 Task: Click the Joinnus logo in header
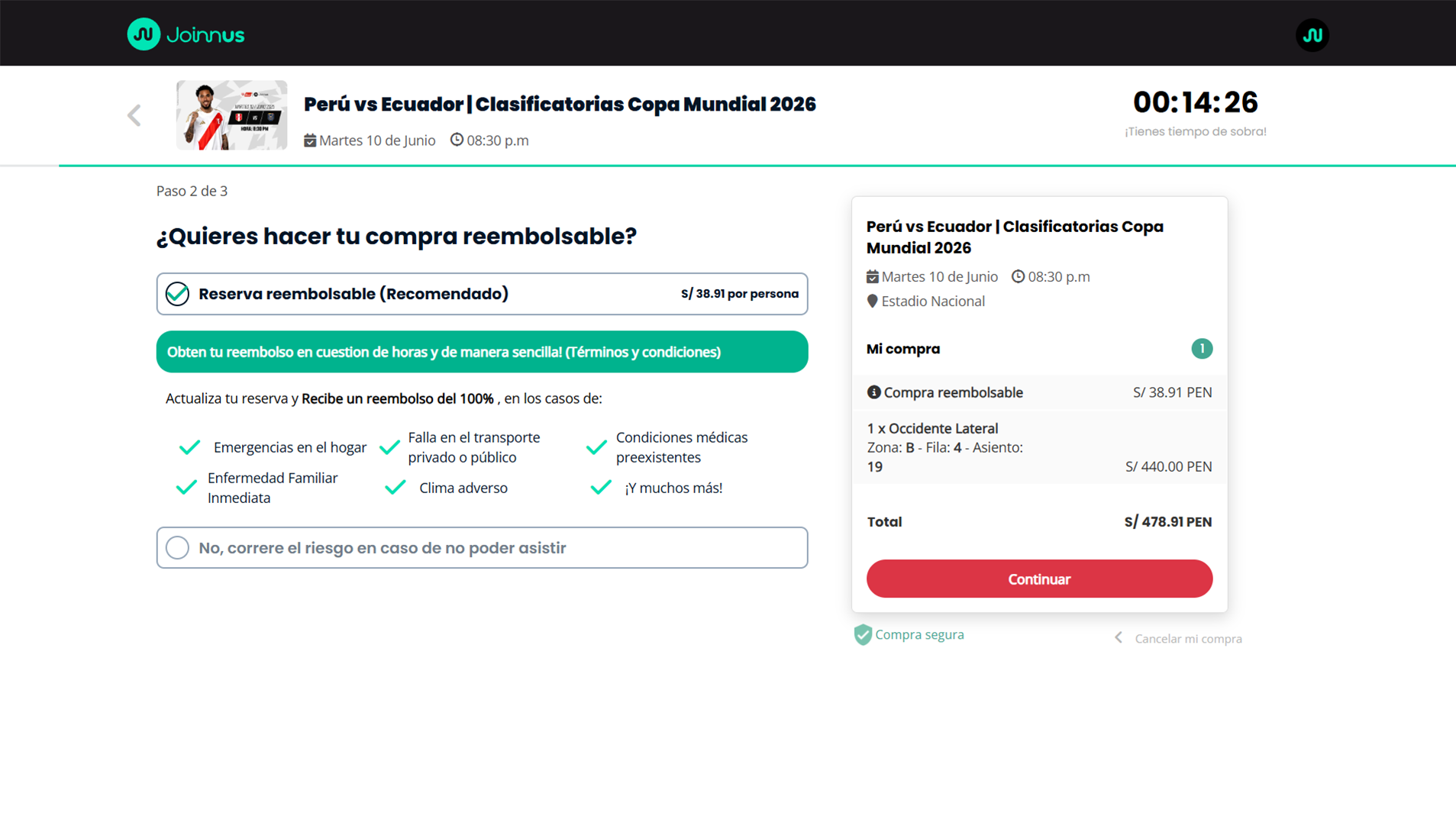(186, 34)
